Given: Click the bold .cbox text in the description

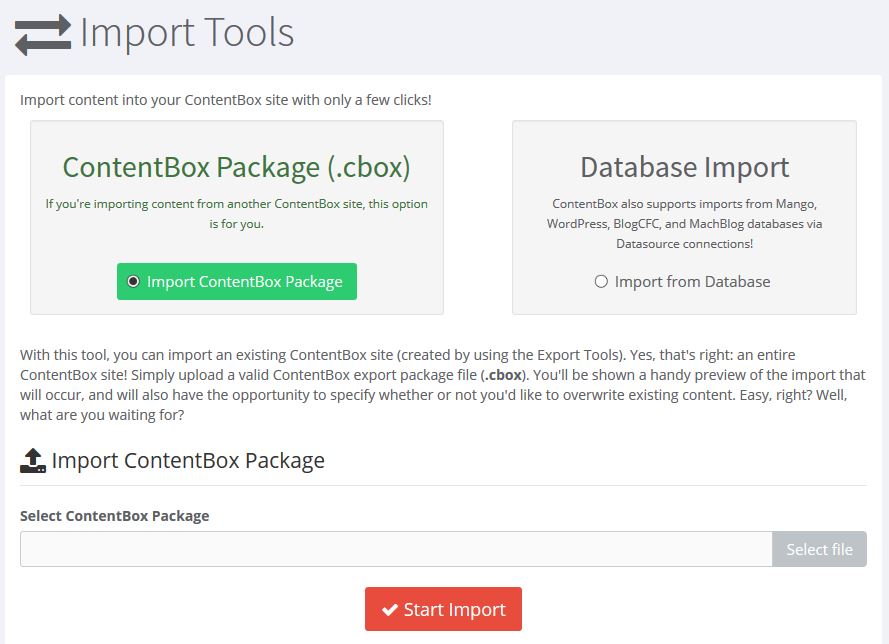Looking at the screenshot, I should (500, 375).
